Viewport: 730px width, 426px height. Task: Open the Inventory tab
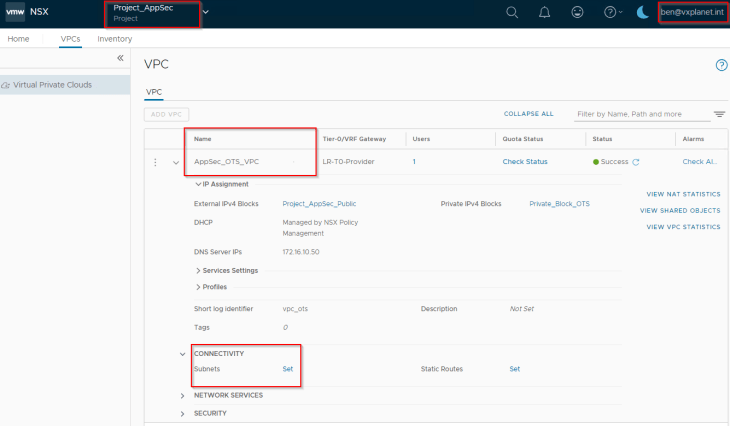coord(115,39)
